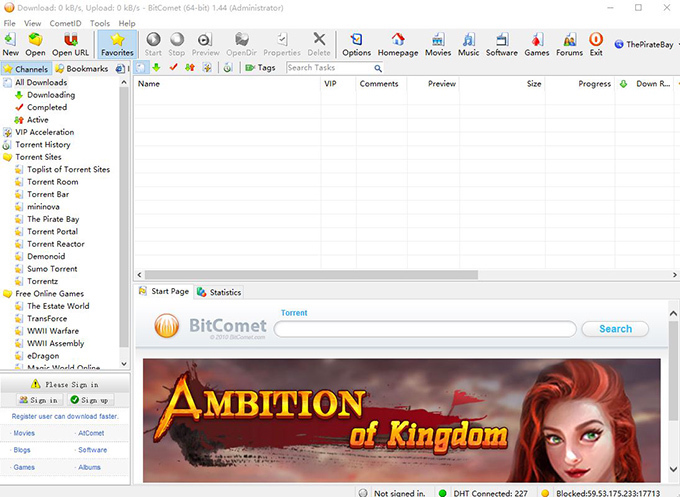This screenshot has height=497, width=680.
Task: Toggle the green downloading filter arrow
Action: point(157,67)
